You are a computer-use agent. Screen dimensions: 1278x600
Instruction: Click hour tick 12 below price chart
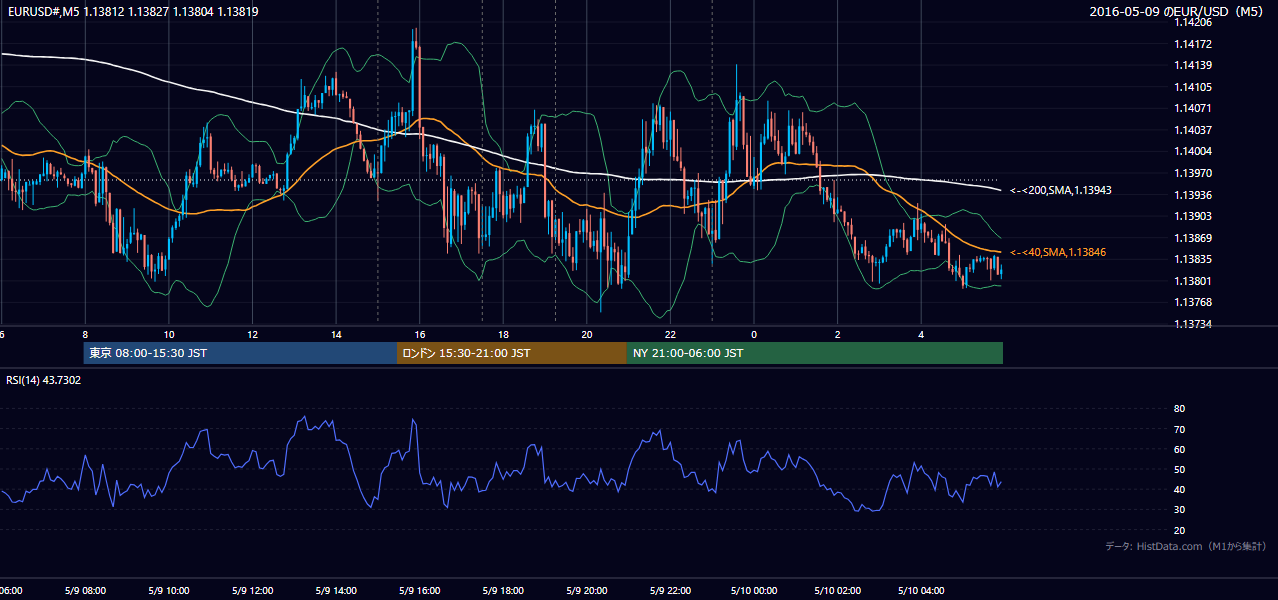[x=252, y=335]
